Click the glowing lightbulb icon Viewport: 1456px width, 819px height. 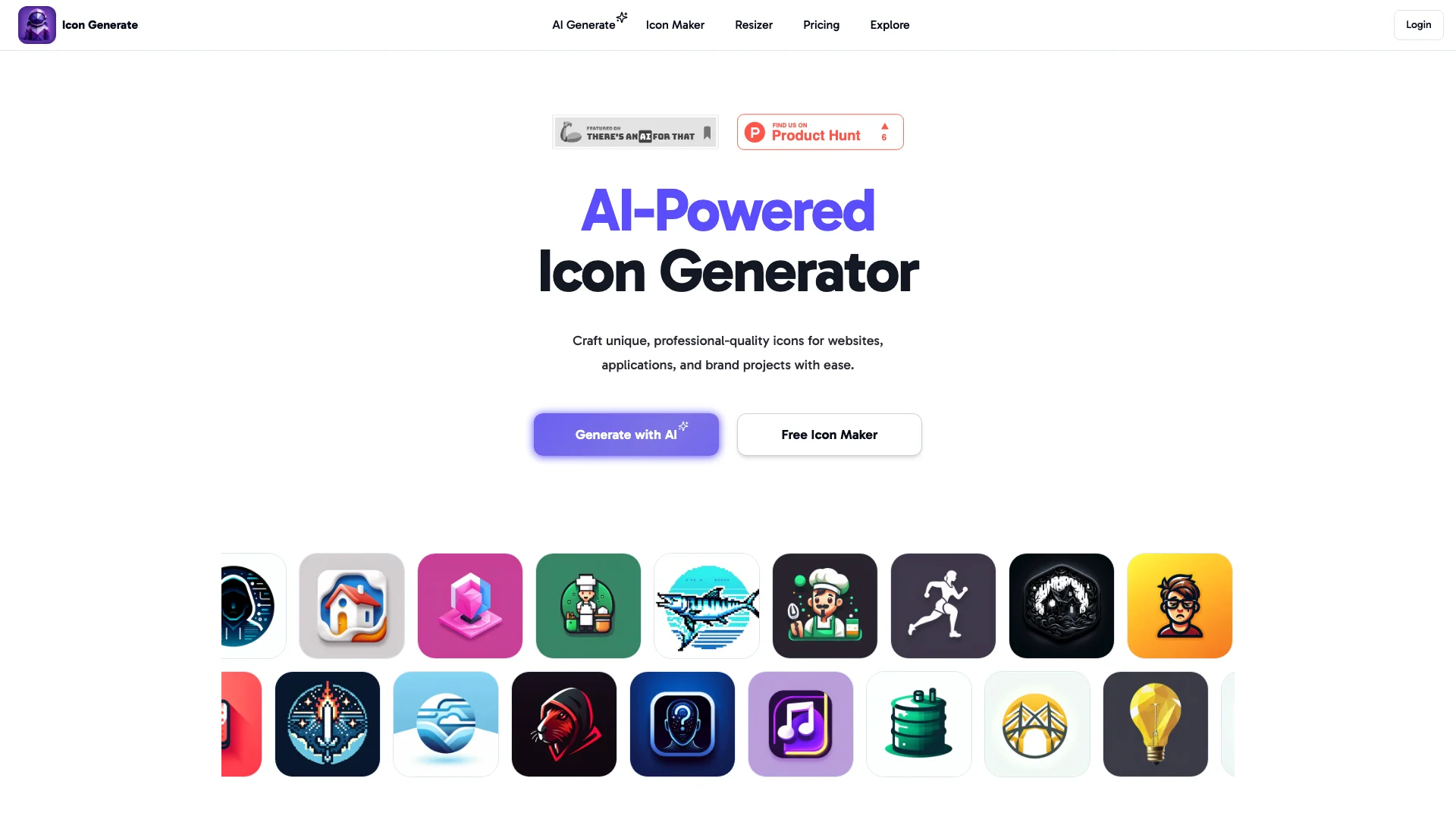[1155, 723]
